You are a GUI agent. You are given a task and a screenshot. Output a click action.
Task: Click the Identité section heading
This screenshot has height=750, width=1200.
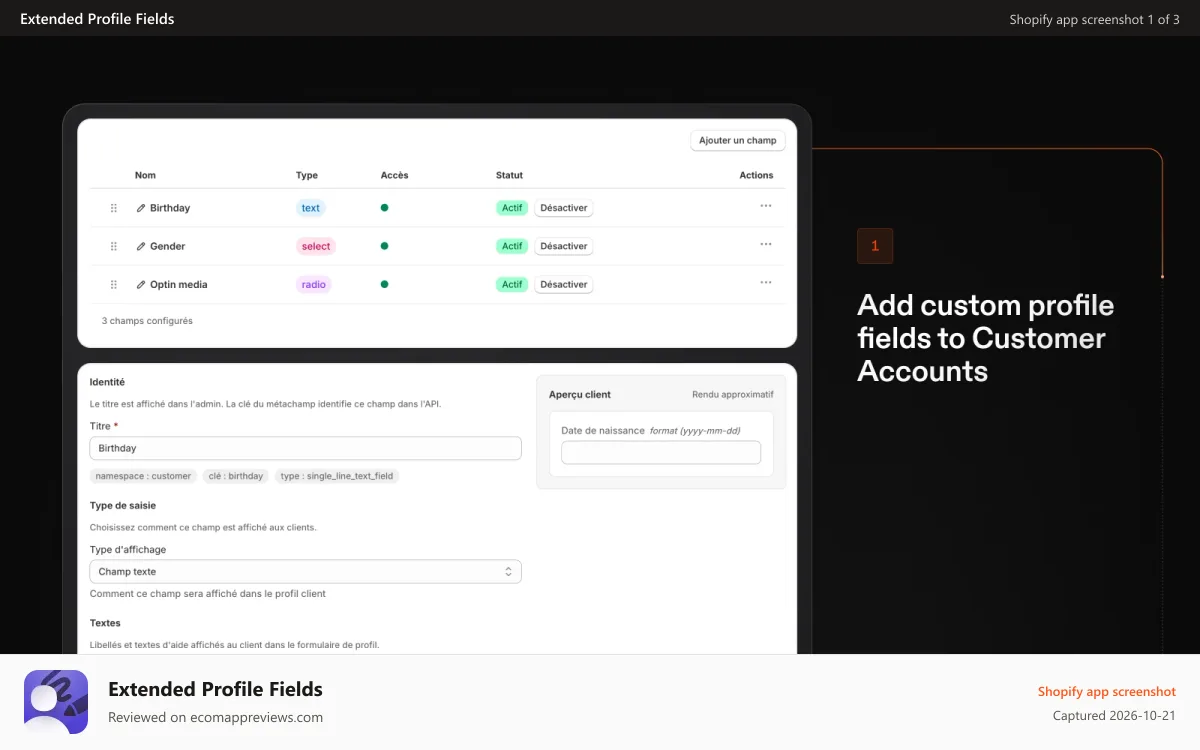[x=107, y=382]
